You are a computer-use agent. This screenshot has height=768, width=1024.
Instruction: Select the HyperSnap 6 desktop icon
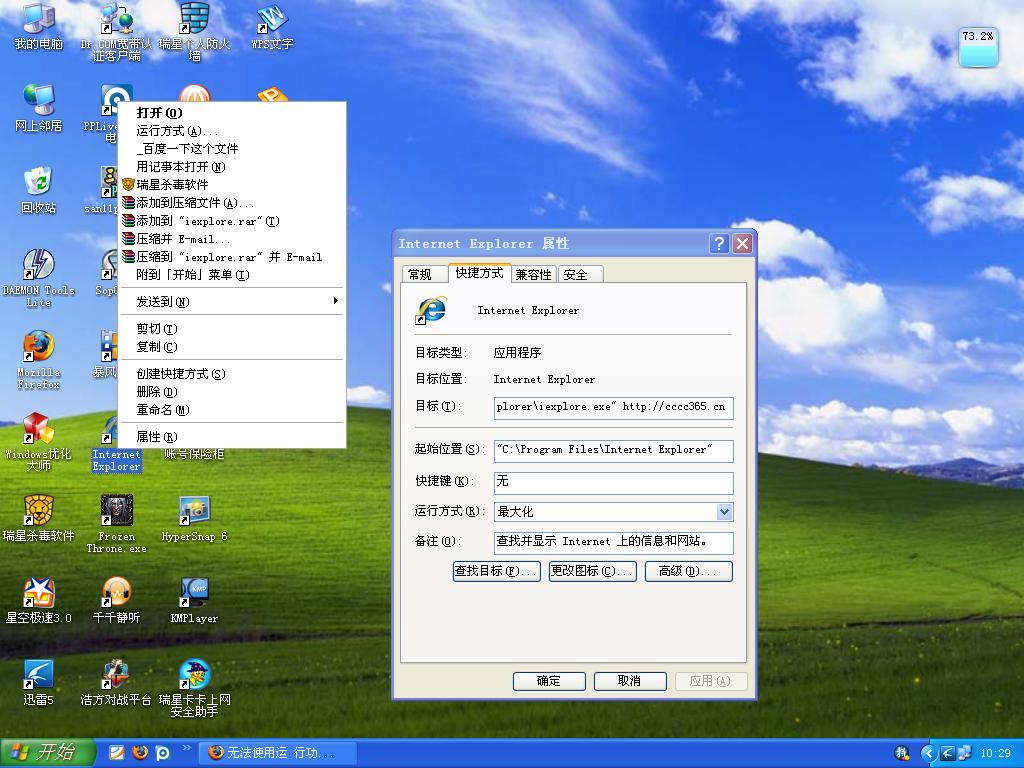click(194, 519)
